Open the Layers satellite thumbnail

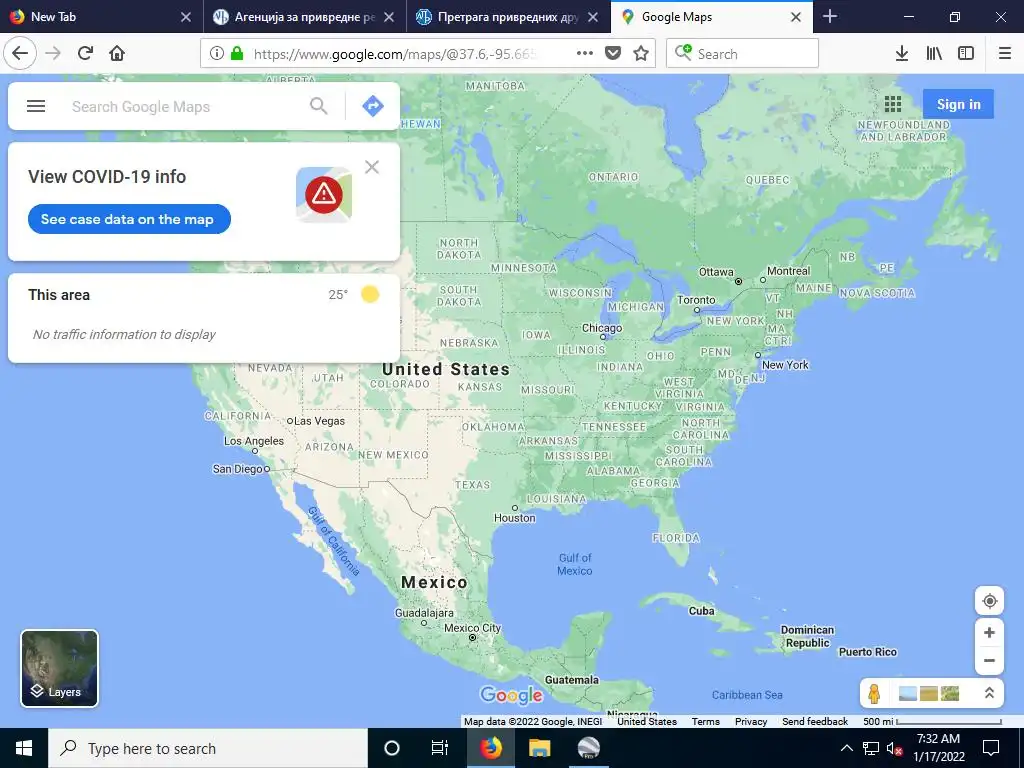tap(59, 668)
